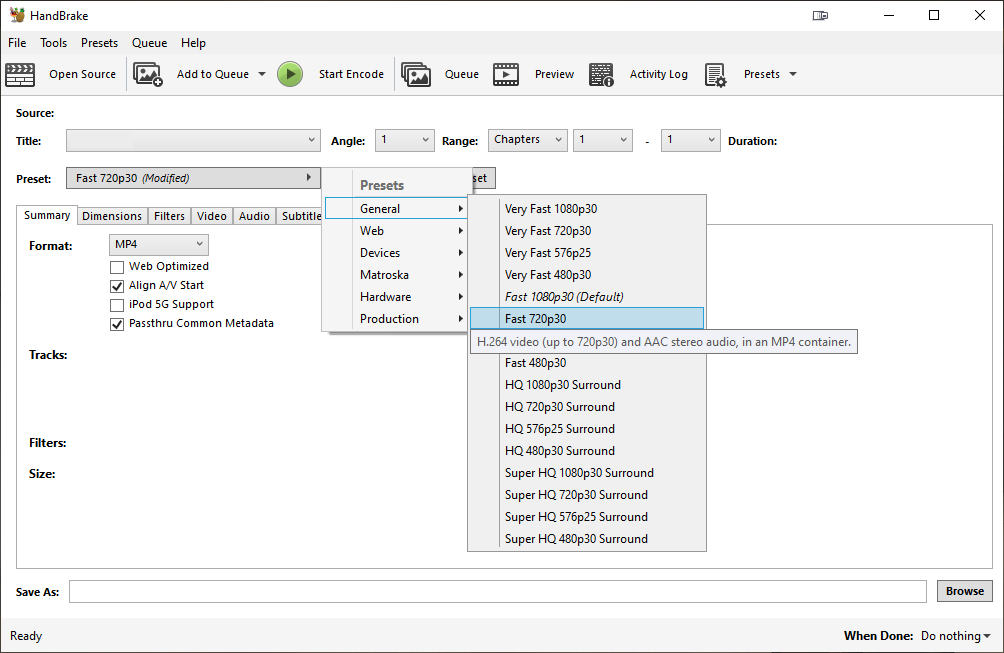The width and height of the screenshot is (1004, 653).
Task: Select the Very Fast 480p30 preset
Action: 587,275
